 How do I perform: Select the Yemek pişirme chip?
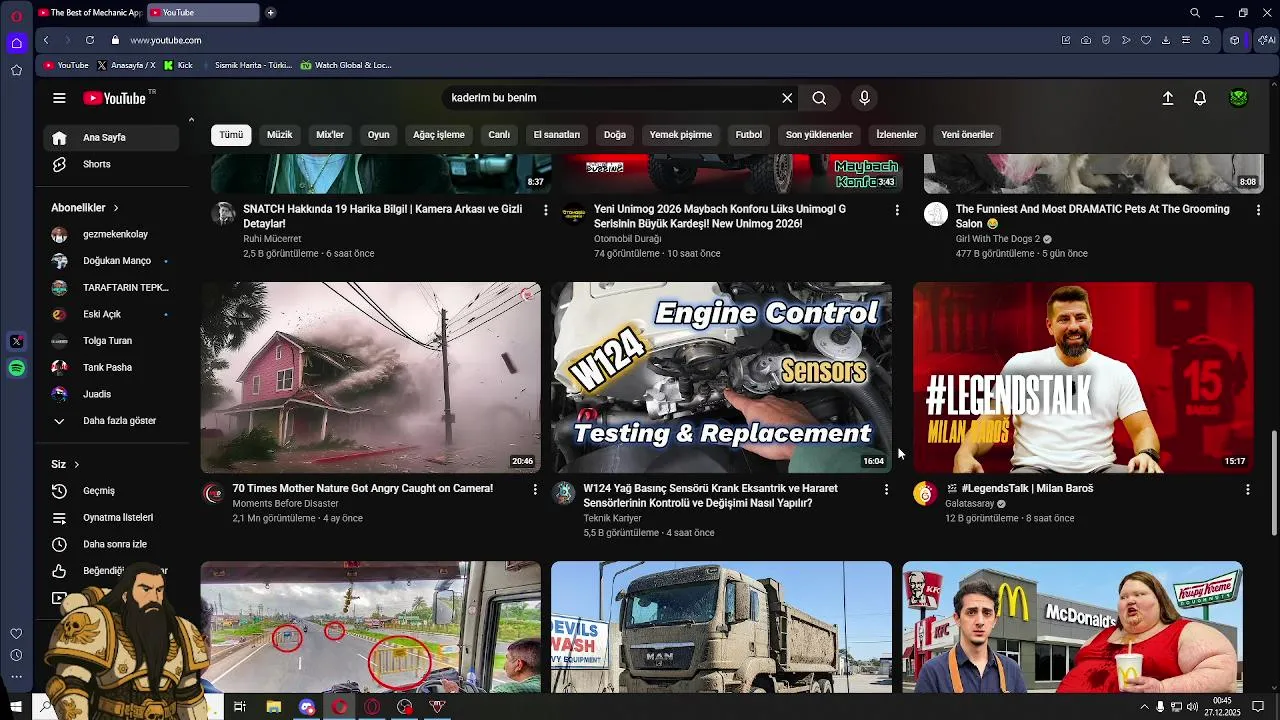(x=681, y=135)
